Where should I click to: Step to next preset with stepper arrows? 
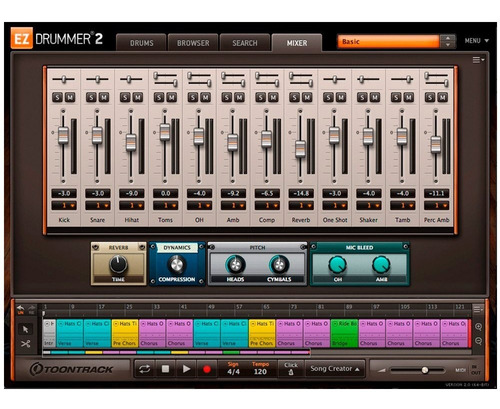click(448, 45)
